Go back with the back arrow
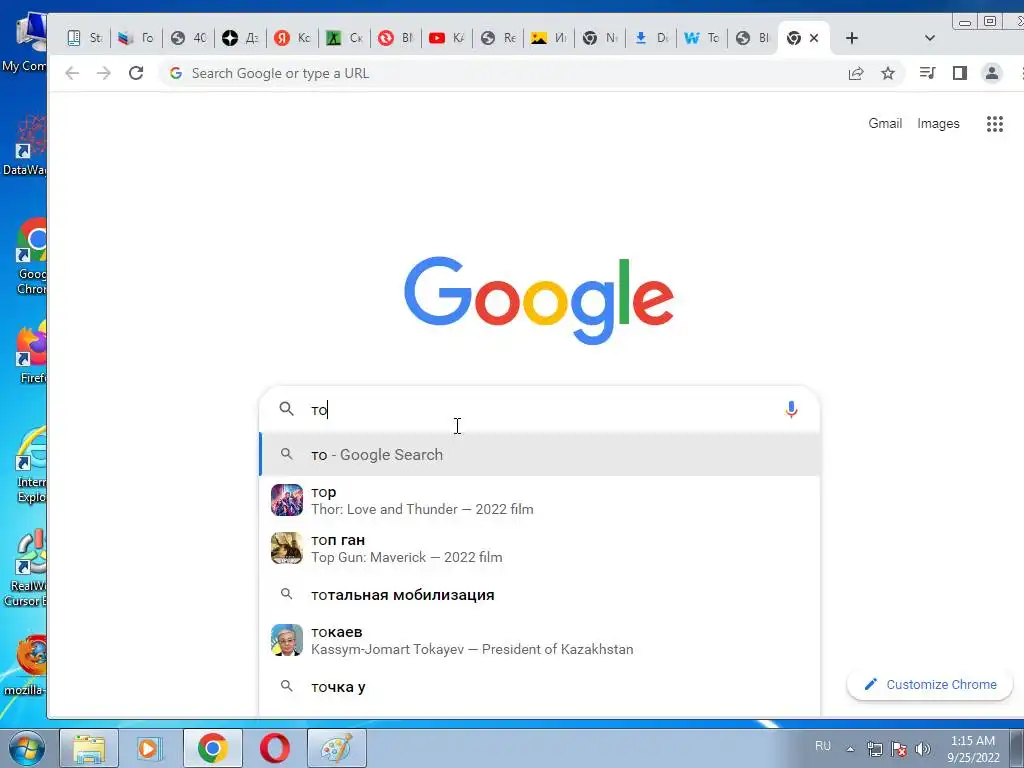This screenshot has height=768, width=1024. click(x=72, y=73)
